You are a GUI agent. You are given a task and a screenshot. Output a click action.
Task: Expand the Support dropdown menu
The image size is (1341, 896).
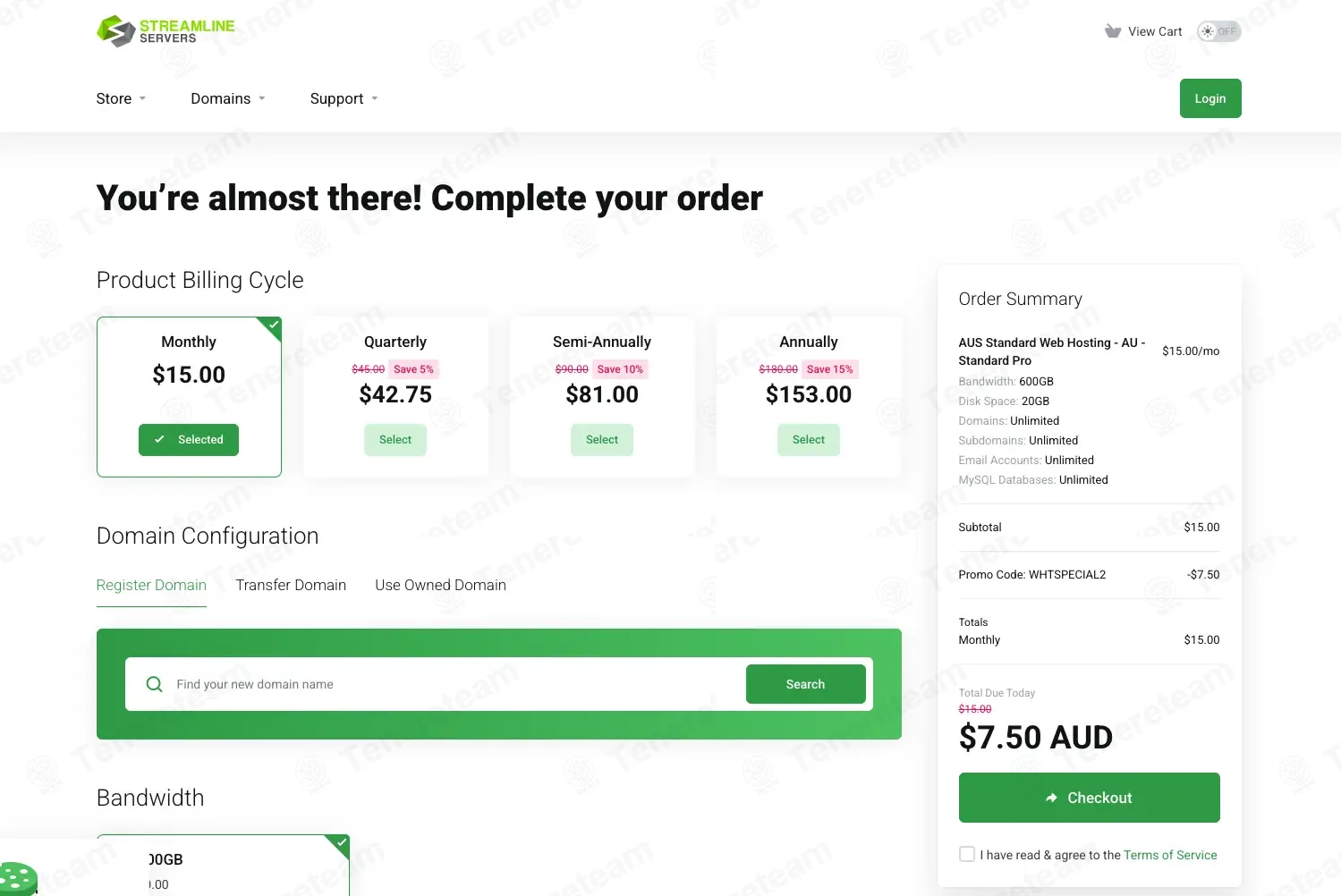344,98
